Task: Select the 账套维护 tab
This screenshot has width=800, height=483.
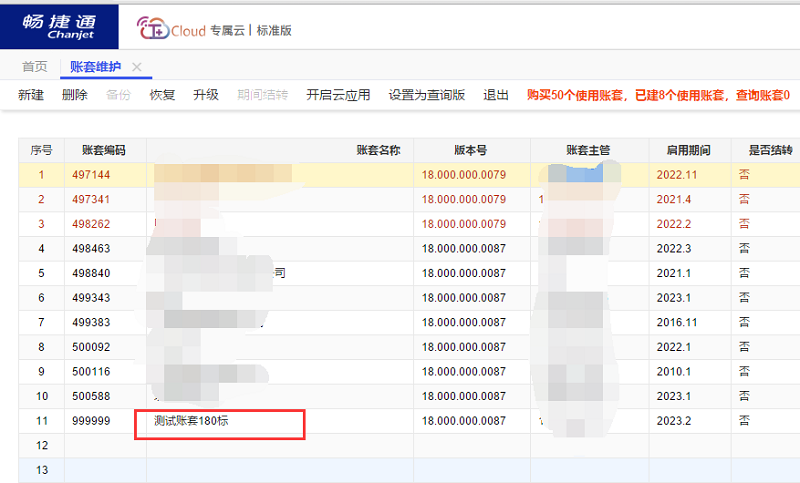Action: (x=95, y=67)
